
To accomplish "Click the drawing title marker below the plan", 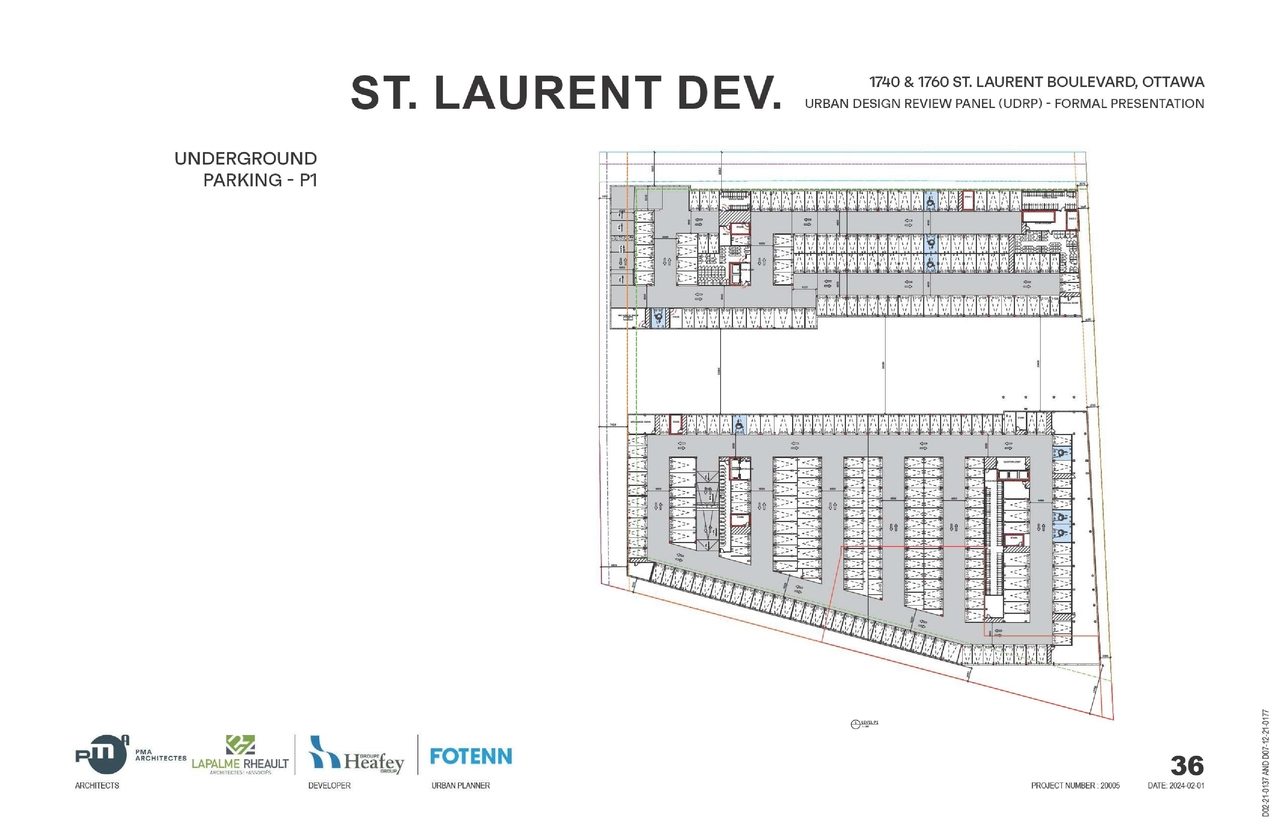I will pos(863,723).
